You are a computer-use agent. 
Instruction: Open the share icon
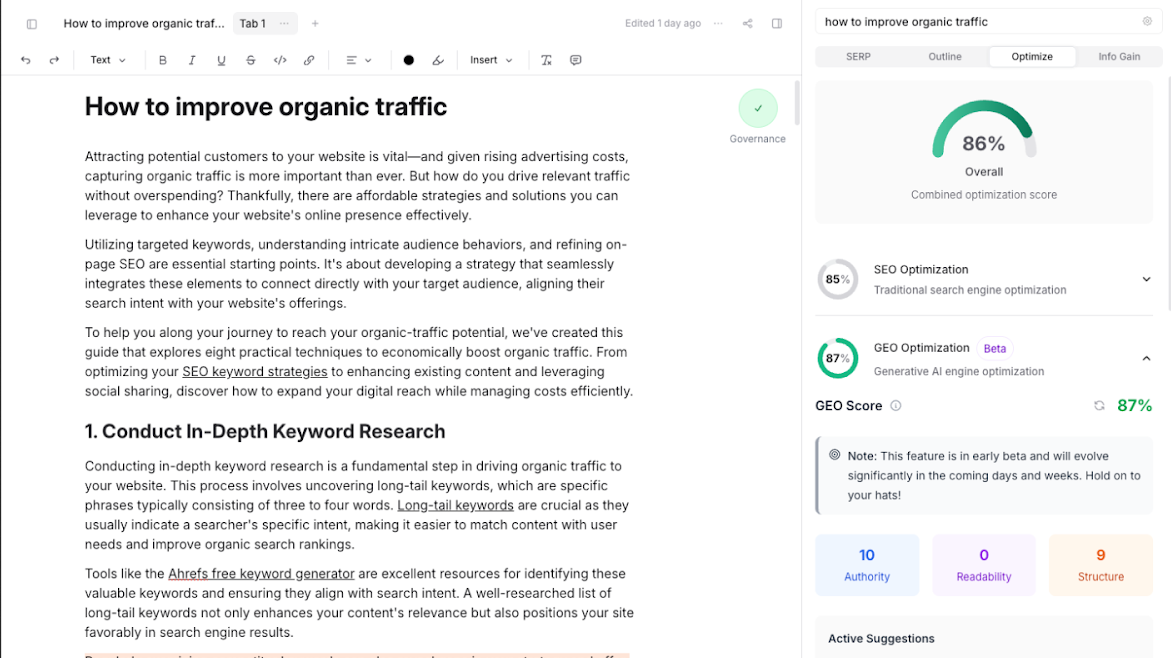coord(747,23)
